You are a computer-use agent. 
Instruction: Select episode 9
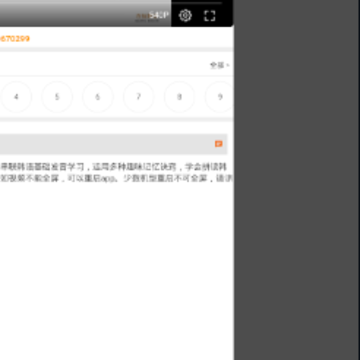click(219, 97)
